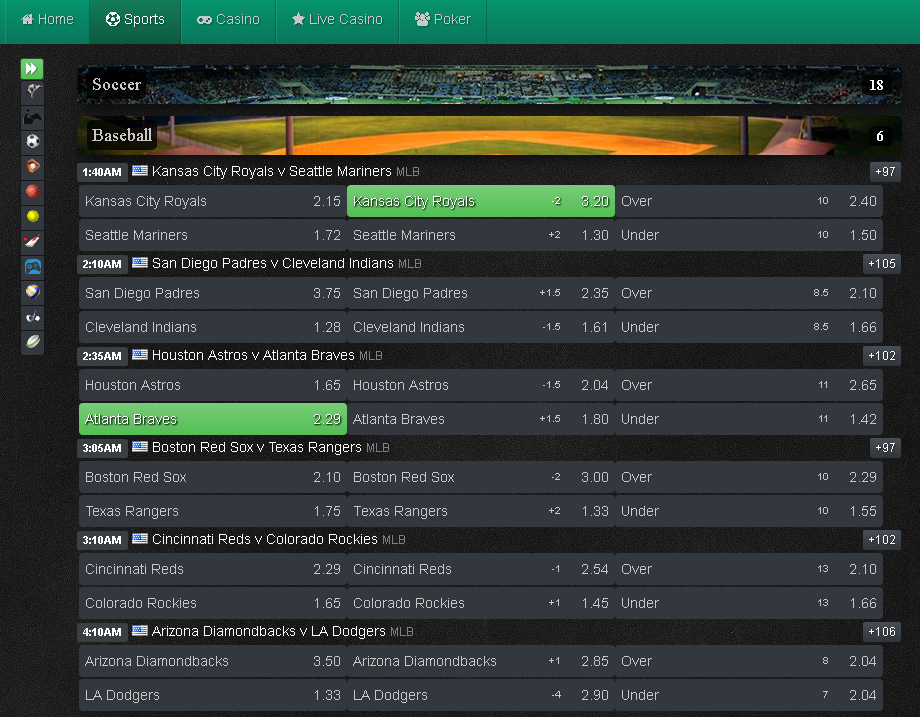Pick Houston Astros moneyline 1.65
Screen dimensions: 920x717
tap(213, 385)
